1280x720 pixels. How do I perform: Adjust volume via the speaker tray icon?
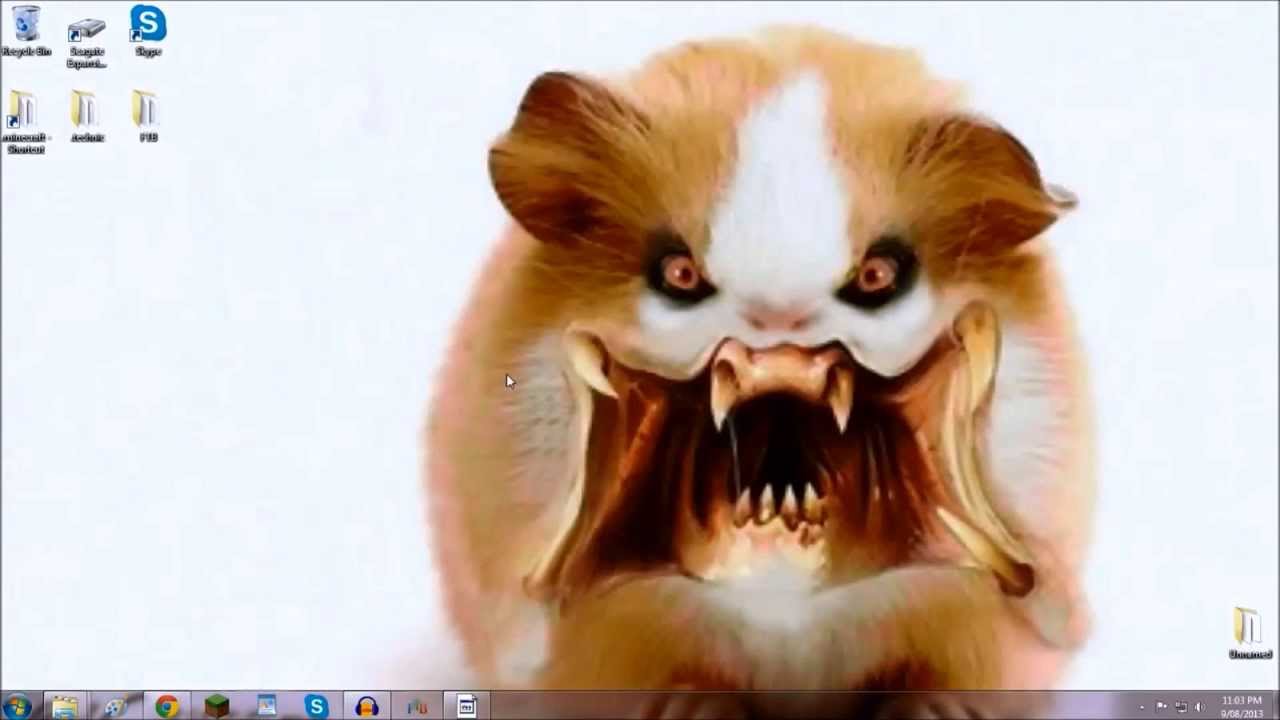(x=1199, y=708)
